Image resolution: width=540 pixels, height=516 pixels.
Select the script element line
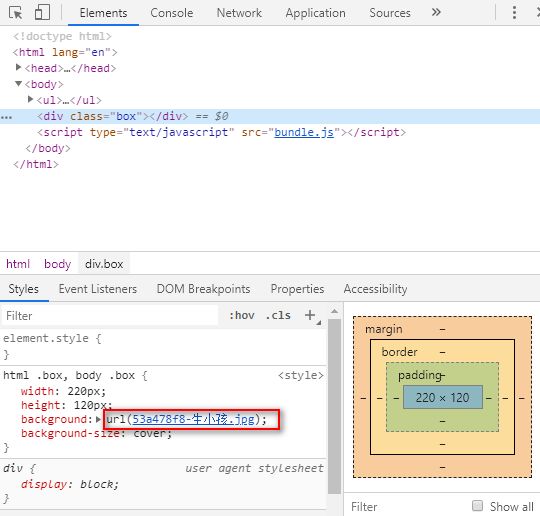click(x=221, y=132)
